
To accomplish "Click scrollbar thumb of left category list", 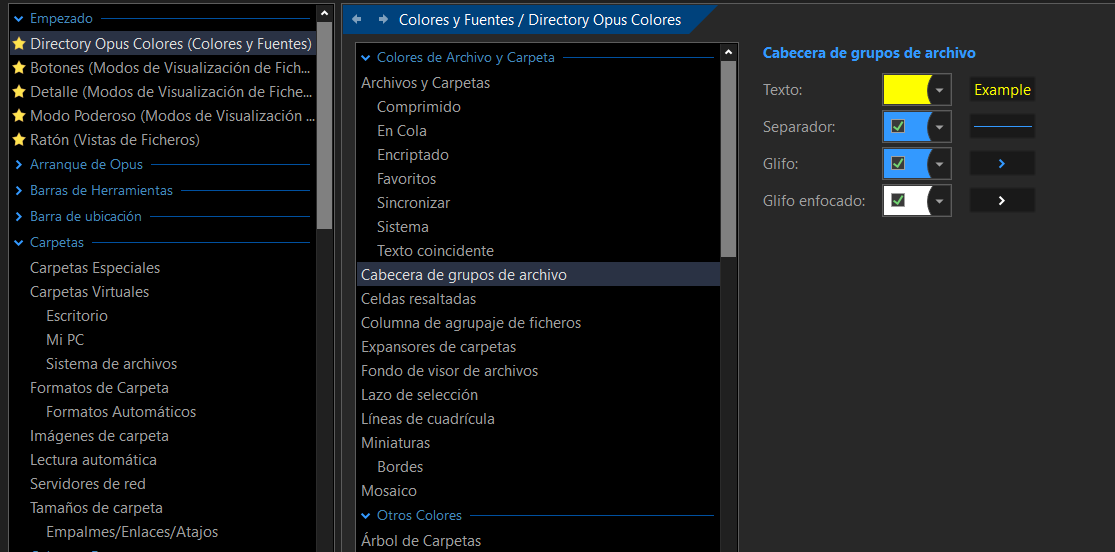I will point(325,125).
